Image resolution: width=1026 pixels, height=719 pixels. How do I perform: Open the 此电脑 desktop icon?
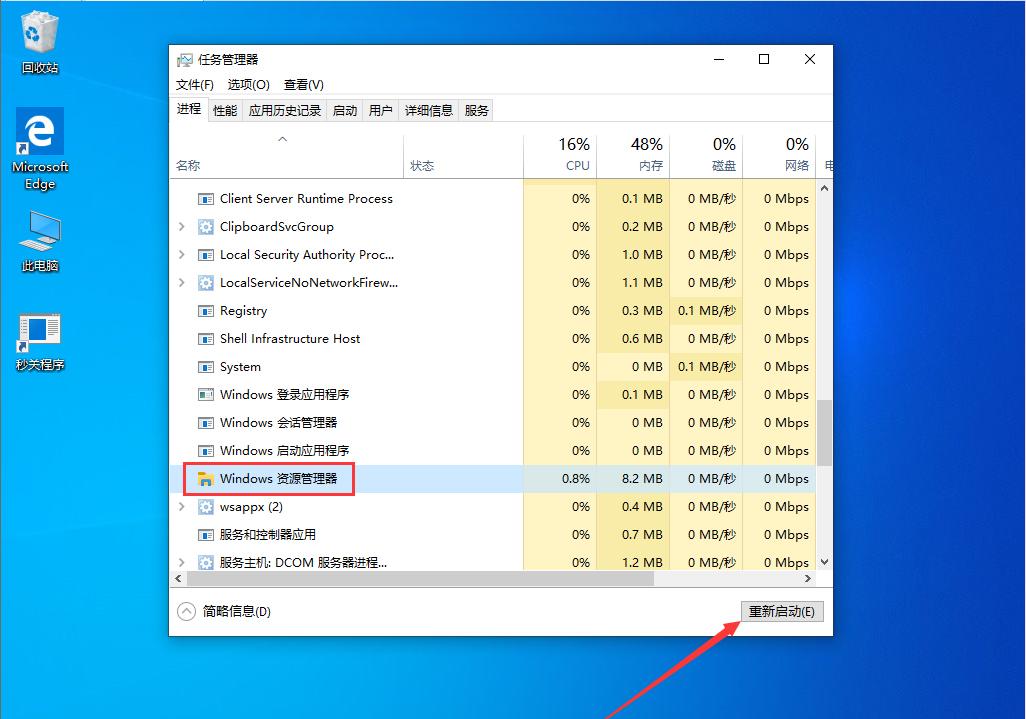tap(40, 241)
